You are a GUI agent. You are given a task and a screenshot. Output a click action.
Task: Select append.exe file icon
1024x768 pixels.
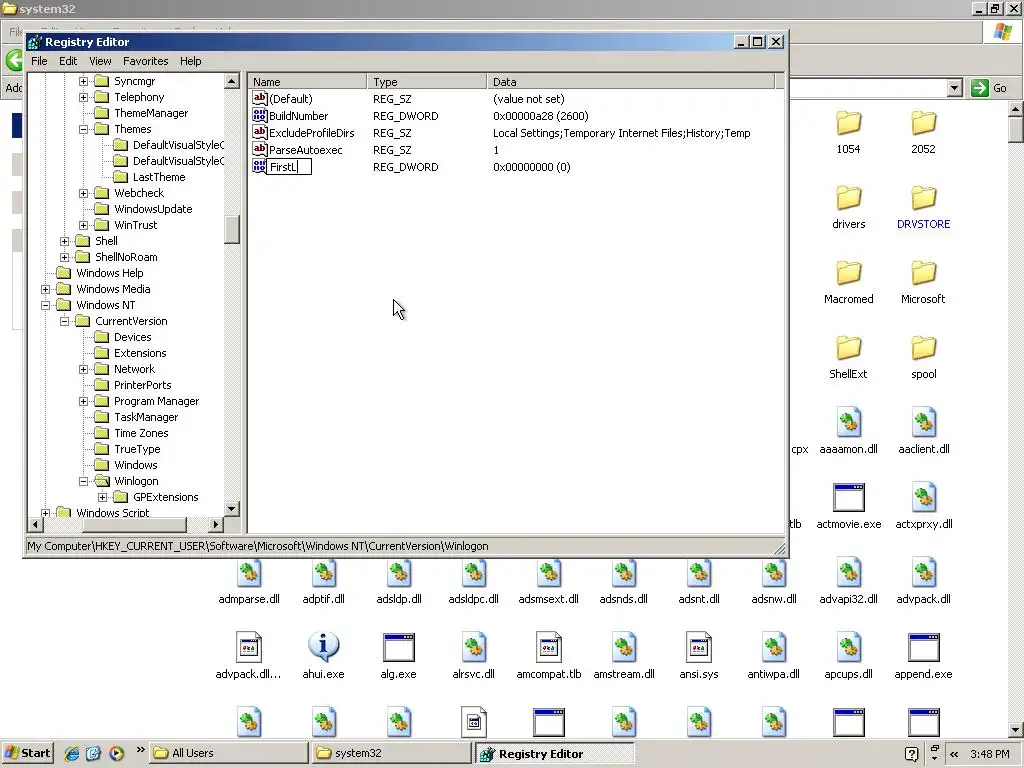923,647
